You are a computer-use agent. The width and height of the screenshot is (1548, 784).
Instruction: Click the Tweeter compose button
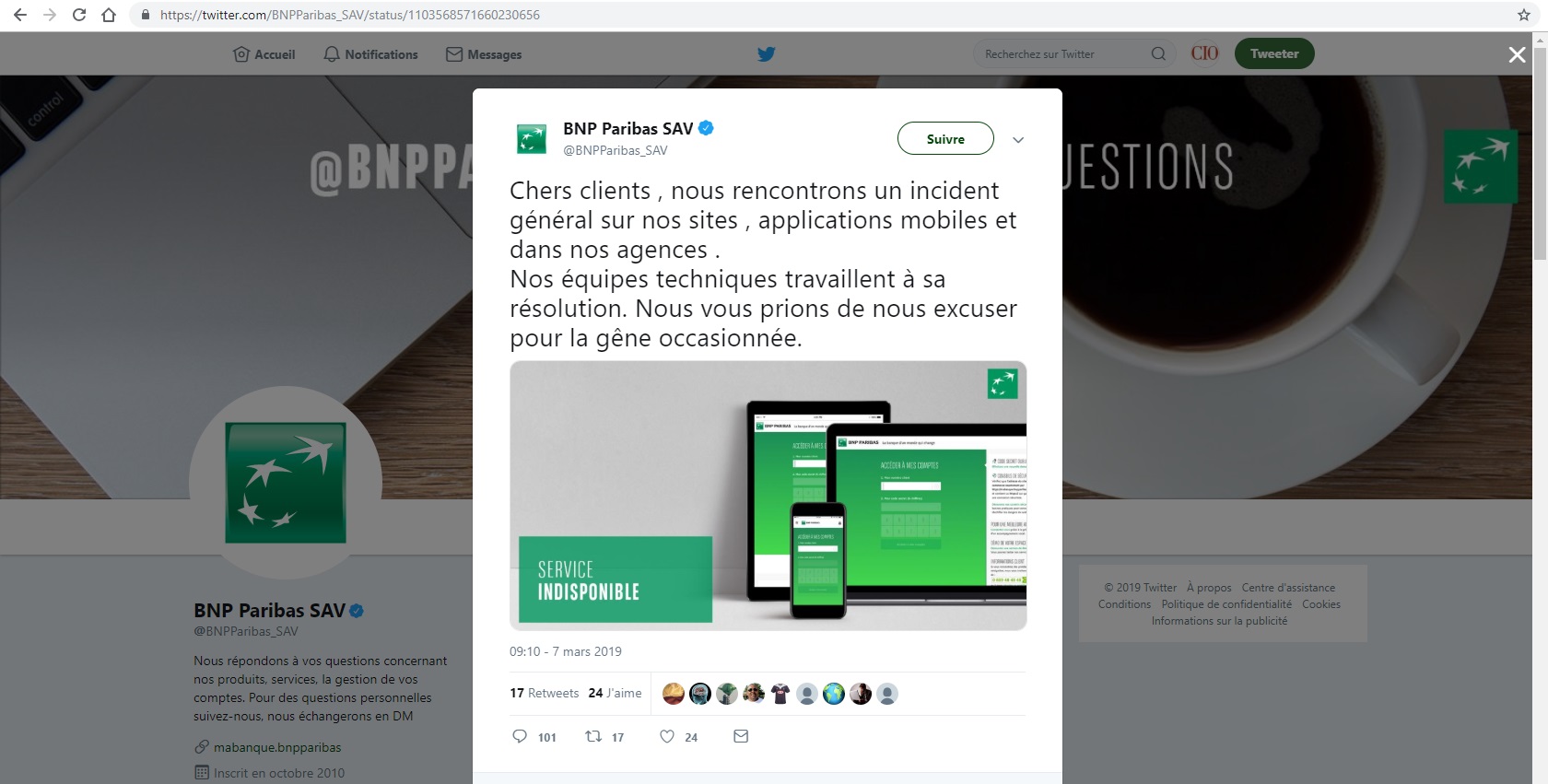[1274, 53]
